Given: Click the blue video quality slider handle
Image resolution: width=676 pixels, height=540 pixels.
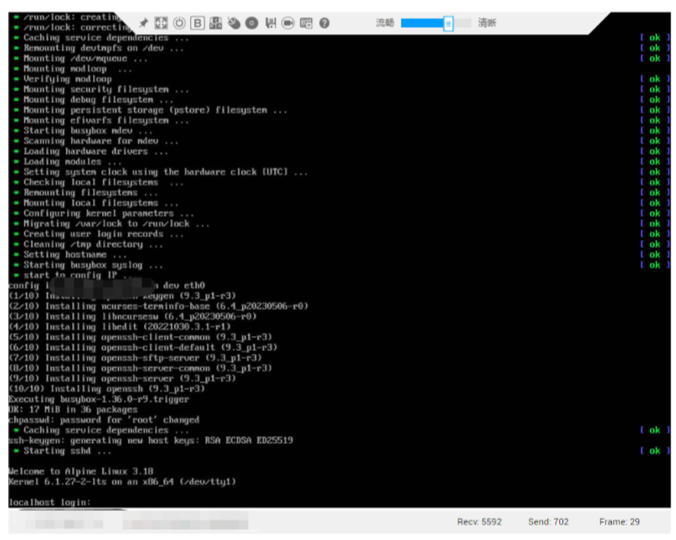Looking at the screenshot, I should click(x=448, y=22).
